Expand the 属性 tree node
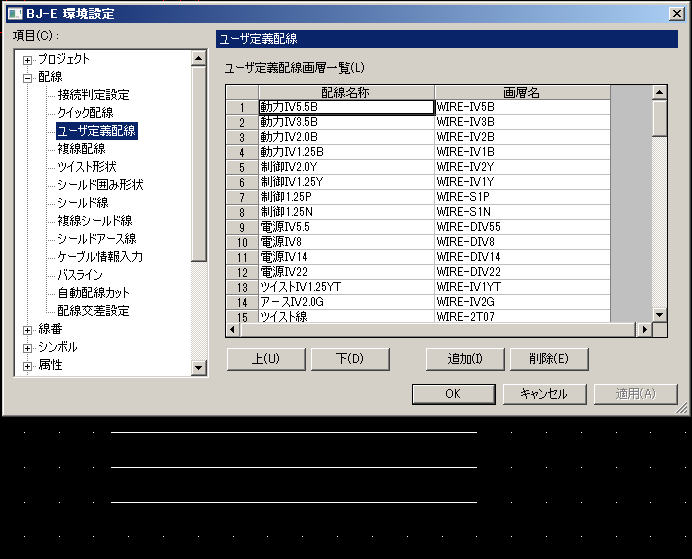 27,366
